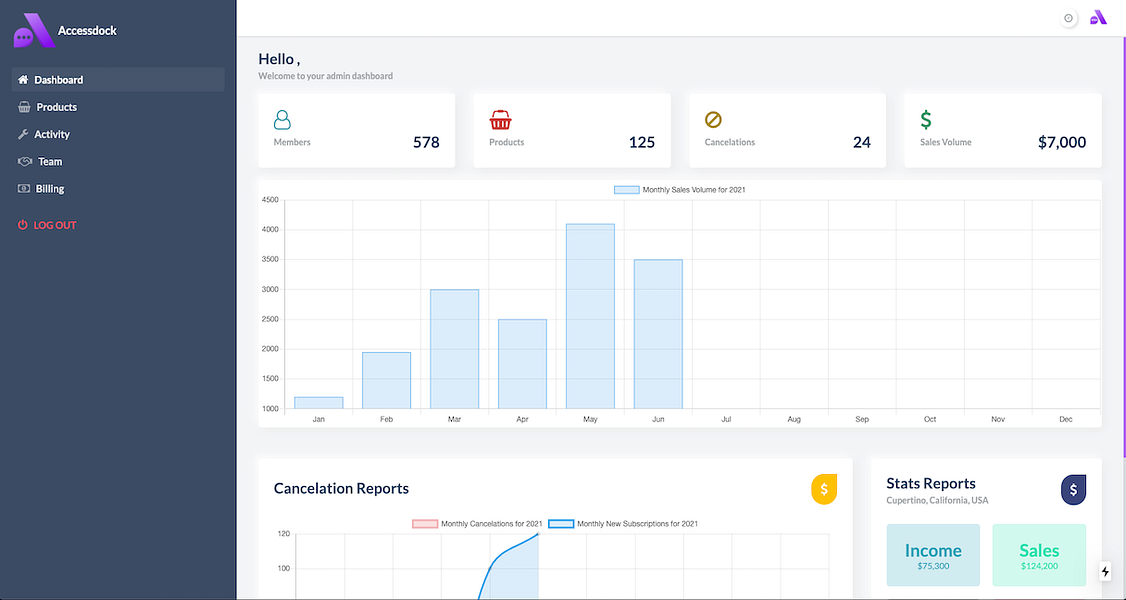Image resolution: width=1126 pixels, height=600 pixels.
Task: Click the red LOG OUT link
Action: (x=47, y=225)
